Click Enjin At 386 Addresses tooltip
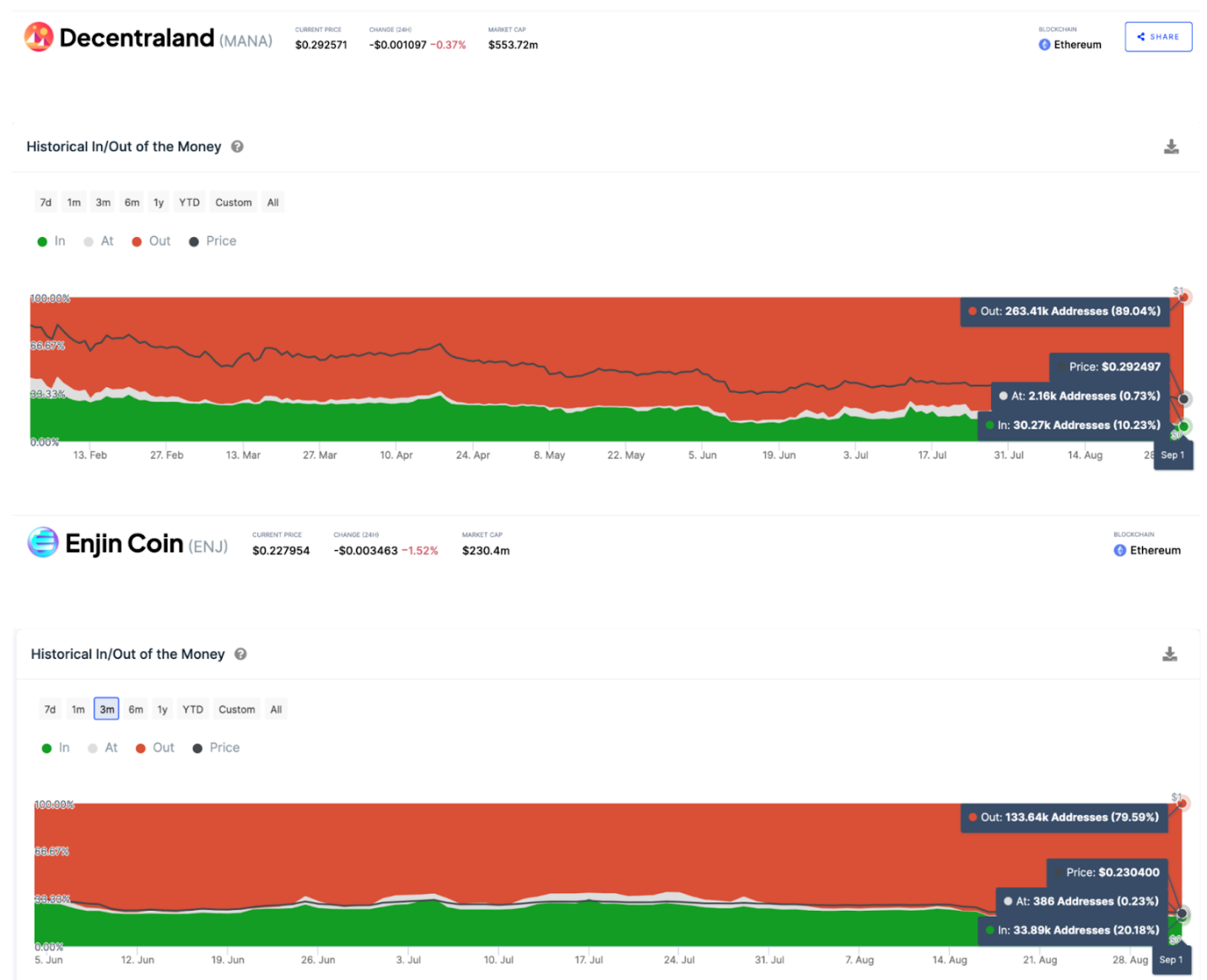Viewport: 1207px width, 980px height. [x=1083, y=902]
